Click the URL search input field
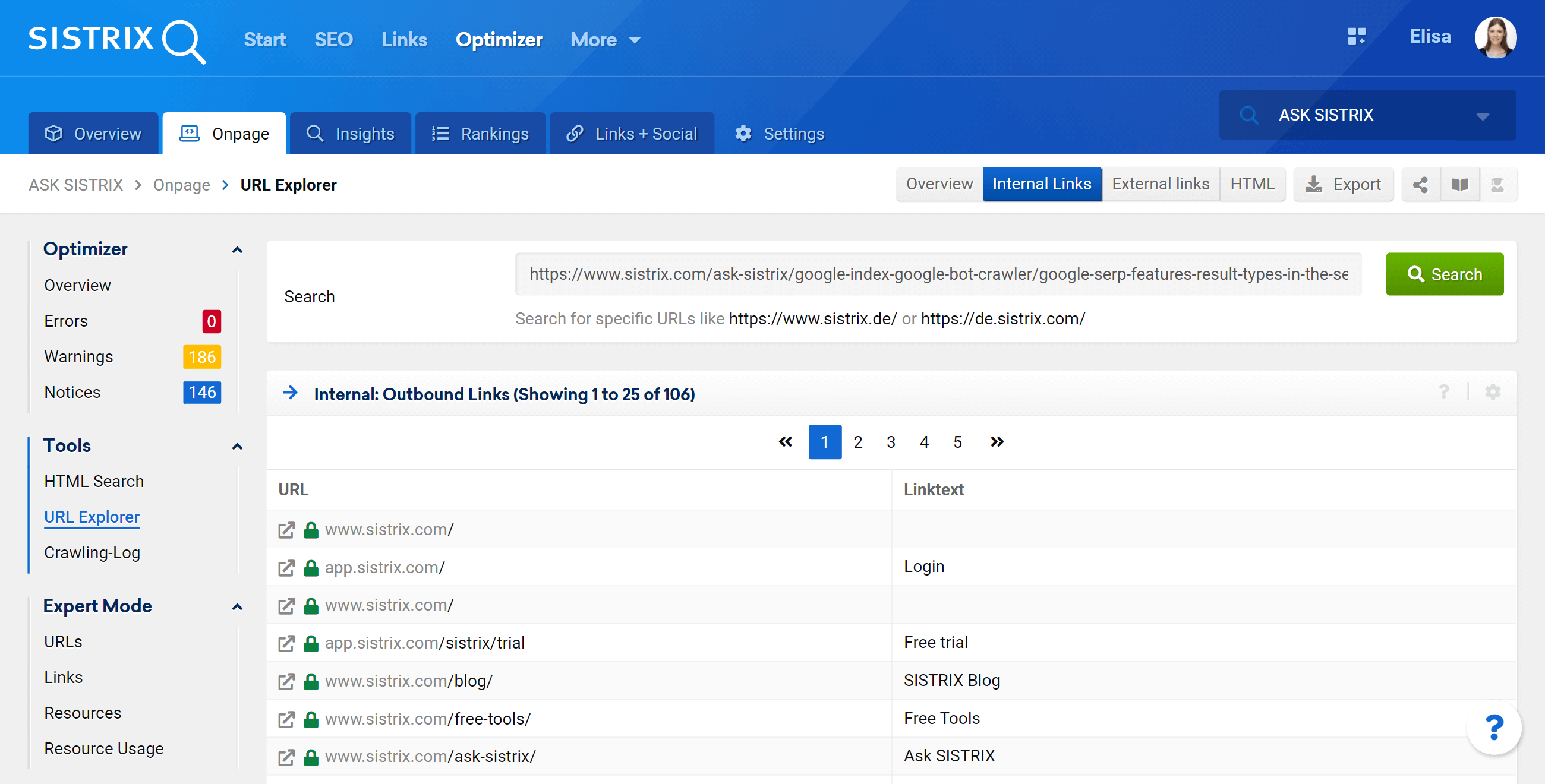The height and width of the screenshot is (784, 1545). click(x=938, y=274)
